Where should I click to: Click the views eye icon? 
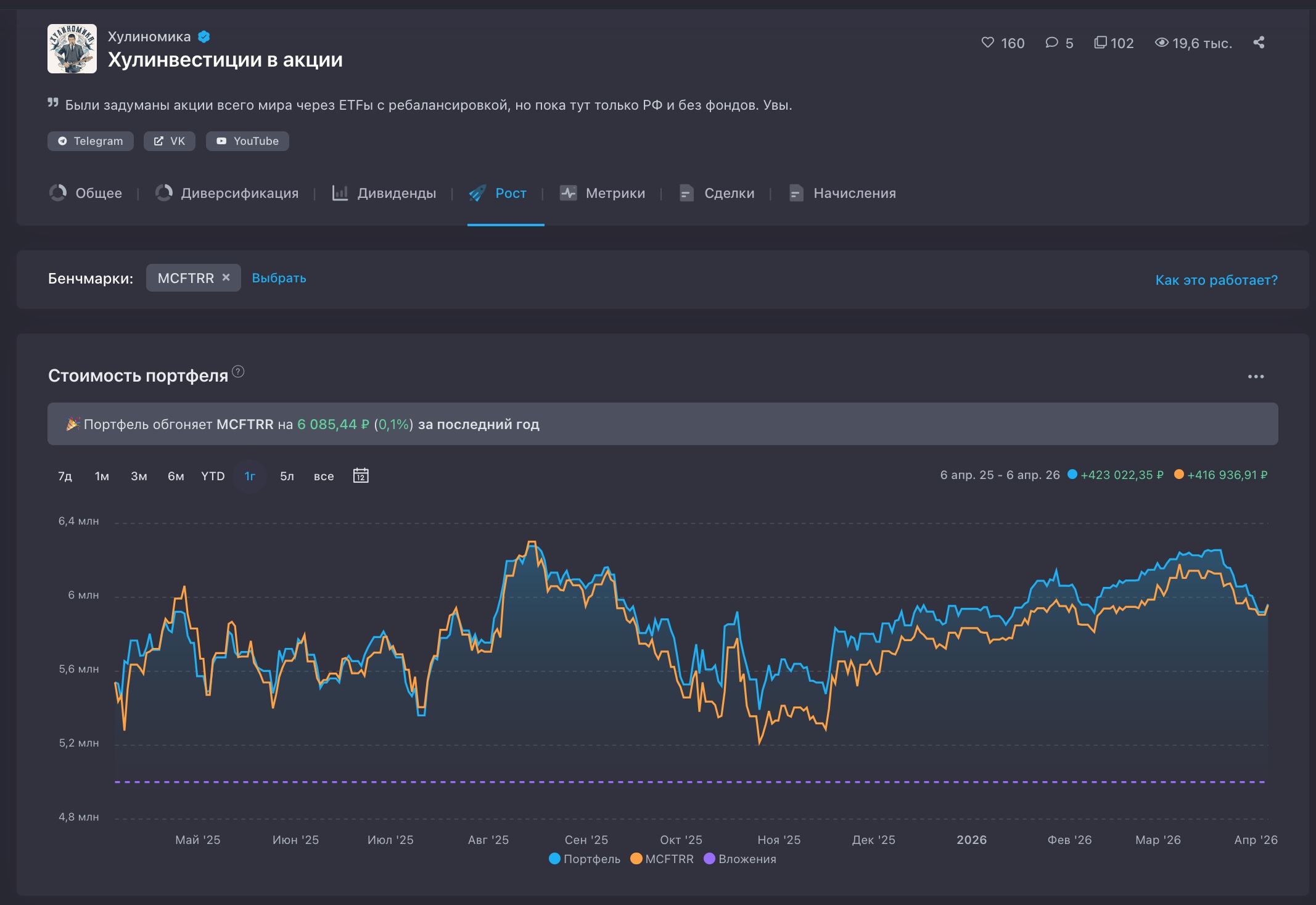click(x=1161, y=43)
